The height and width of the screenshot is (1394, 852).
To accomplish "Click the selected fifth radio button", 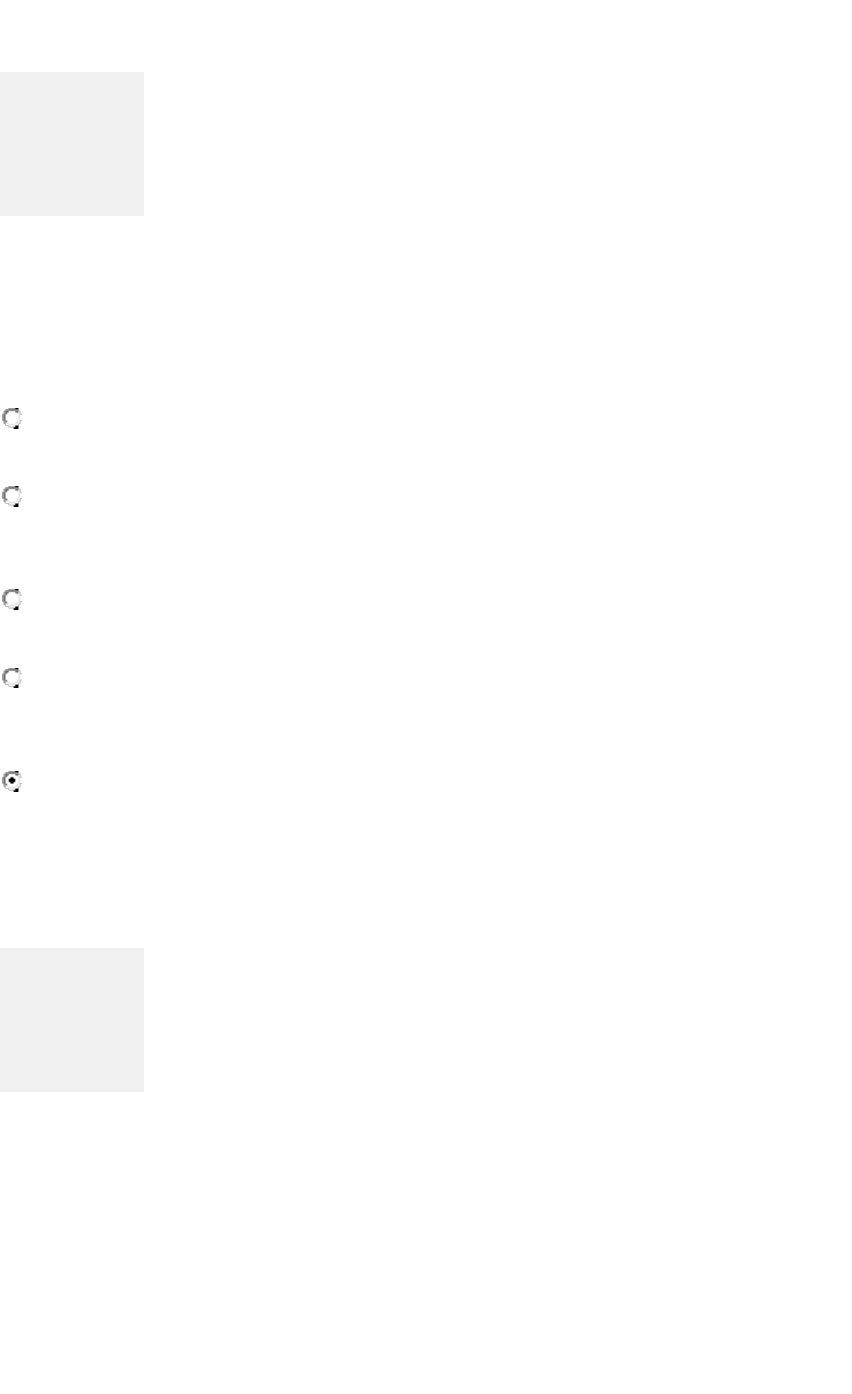I will [x=12, y=781].
